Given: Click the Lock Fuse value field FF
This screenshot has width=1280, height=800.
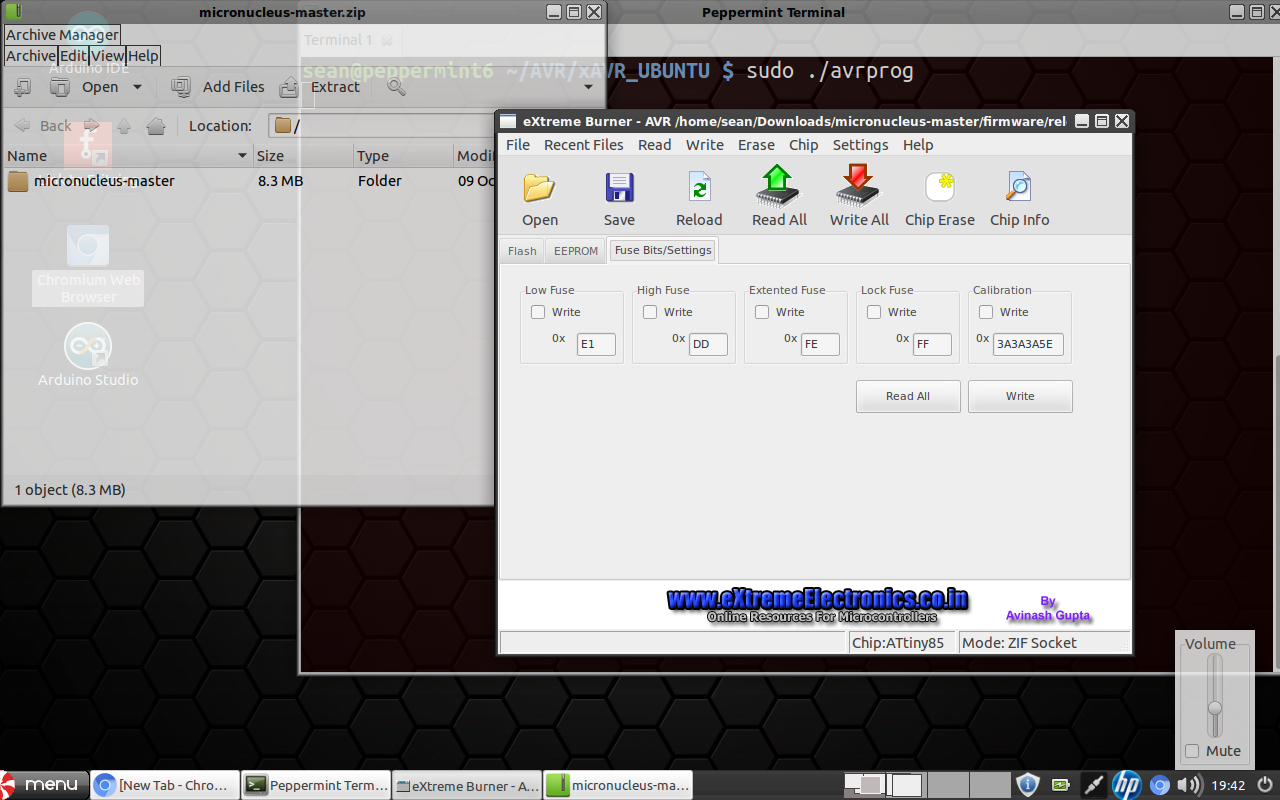Looking at the screenshot, I should point(932,345).
